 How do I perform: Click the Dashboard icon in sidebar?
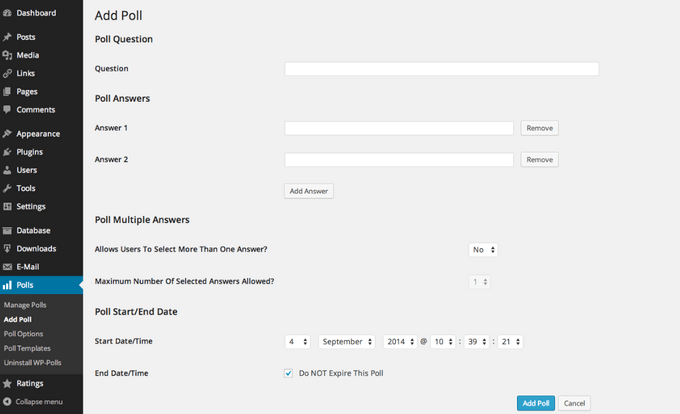[x=8, y=13]
